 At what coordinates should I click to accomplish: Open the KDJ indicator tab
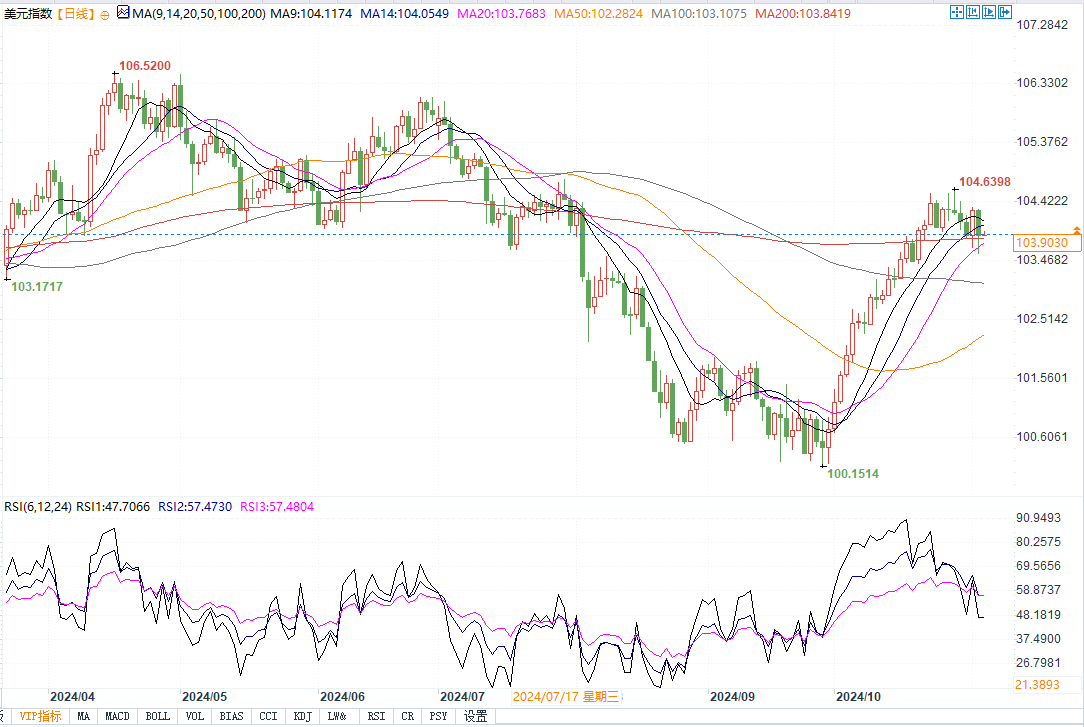tap(301, 716)
